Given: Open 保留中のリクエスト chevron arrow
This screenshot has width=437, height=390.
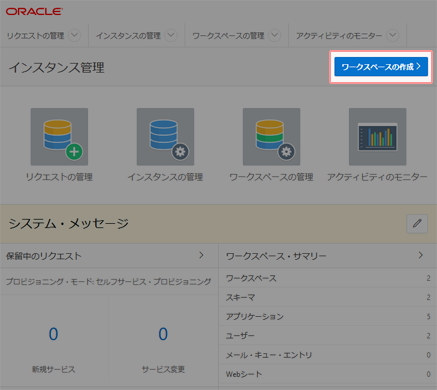Looking at the screenshot, I should pyautogui.click(x=201, y=255).
